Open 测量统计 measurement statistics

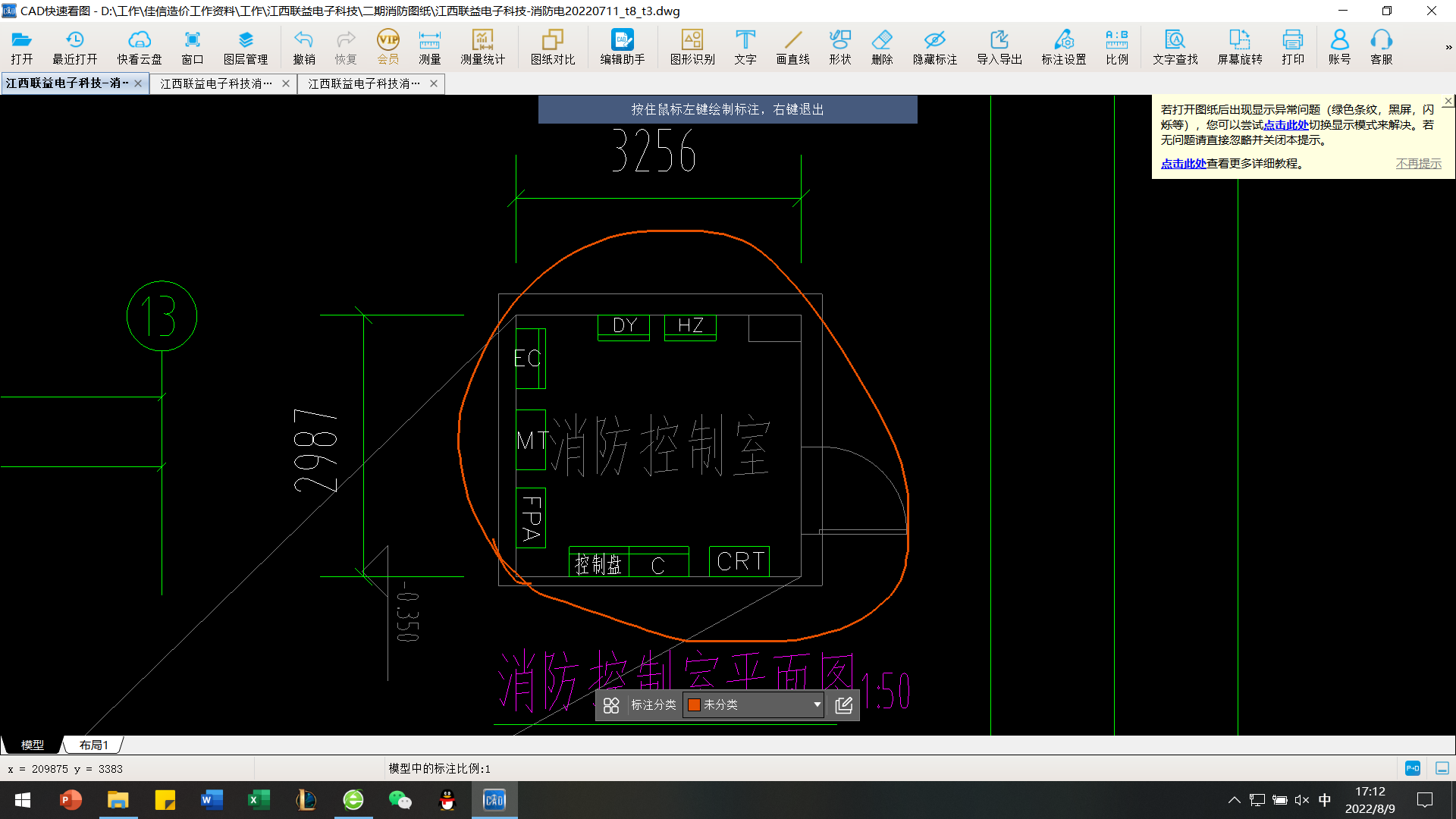(x=483, y=47)
